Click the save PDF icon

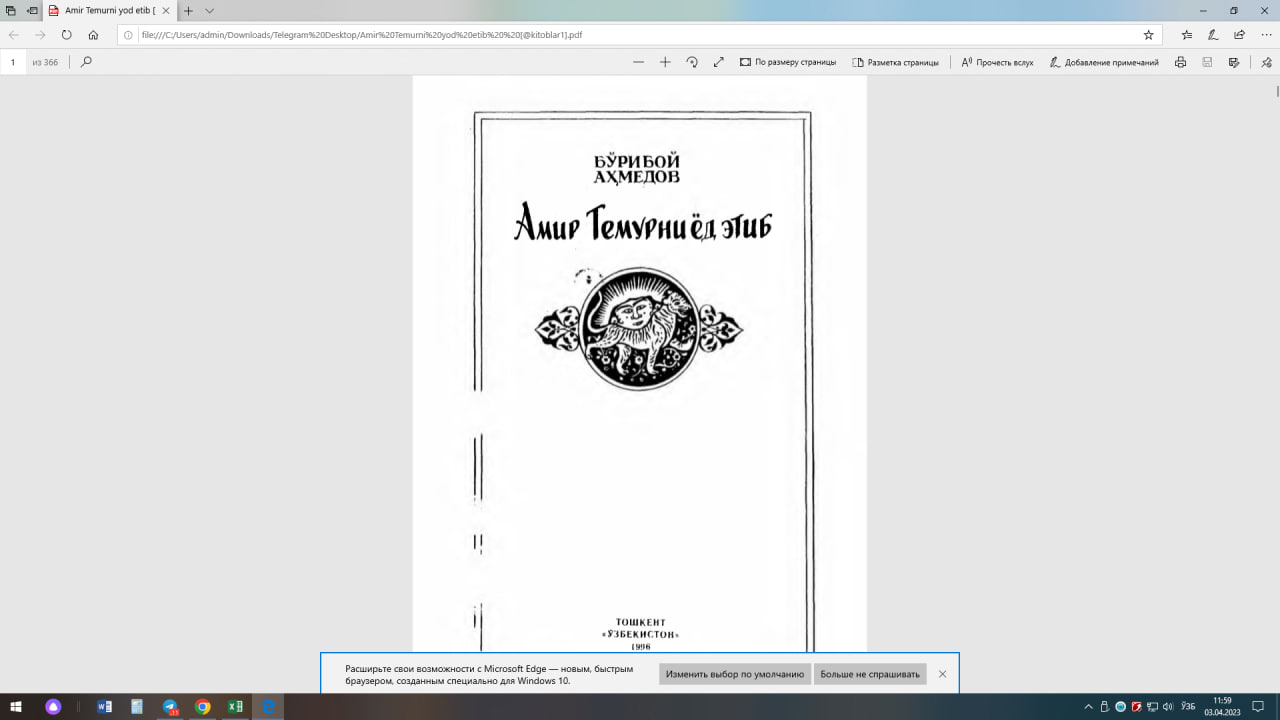coord(1207,62)
